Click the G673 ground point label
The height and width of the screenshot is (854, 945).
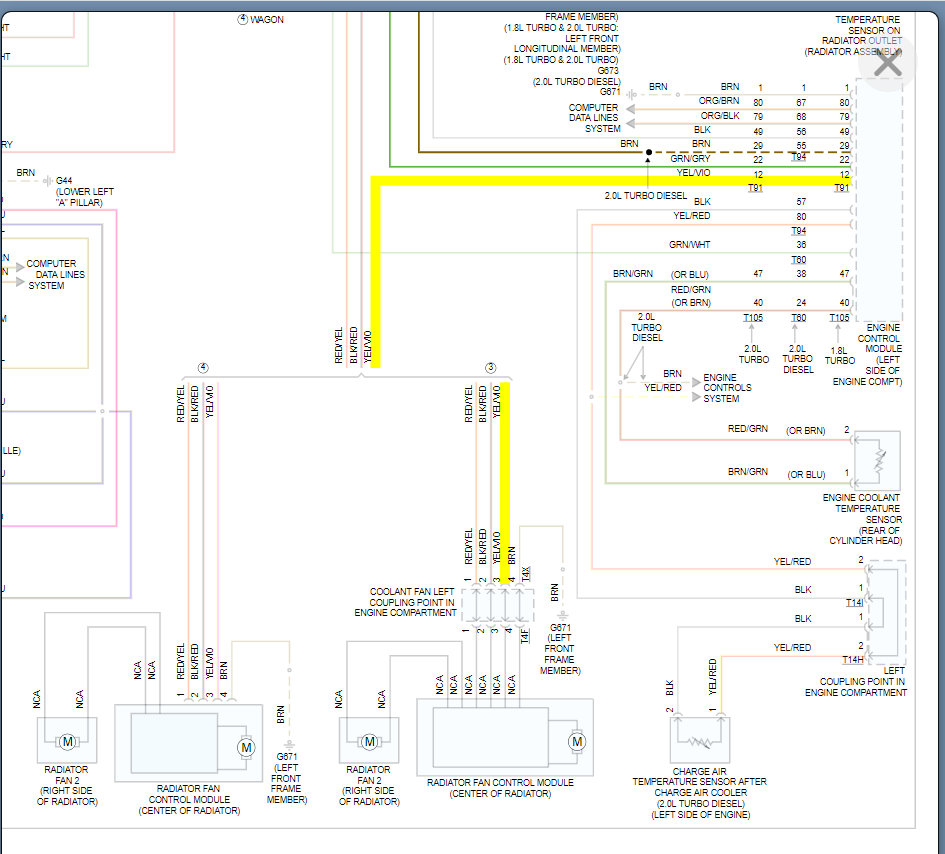point(608,71)
